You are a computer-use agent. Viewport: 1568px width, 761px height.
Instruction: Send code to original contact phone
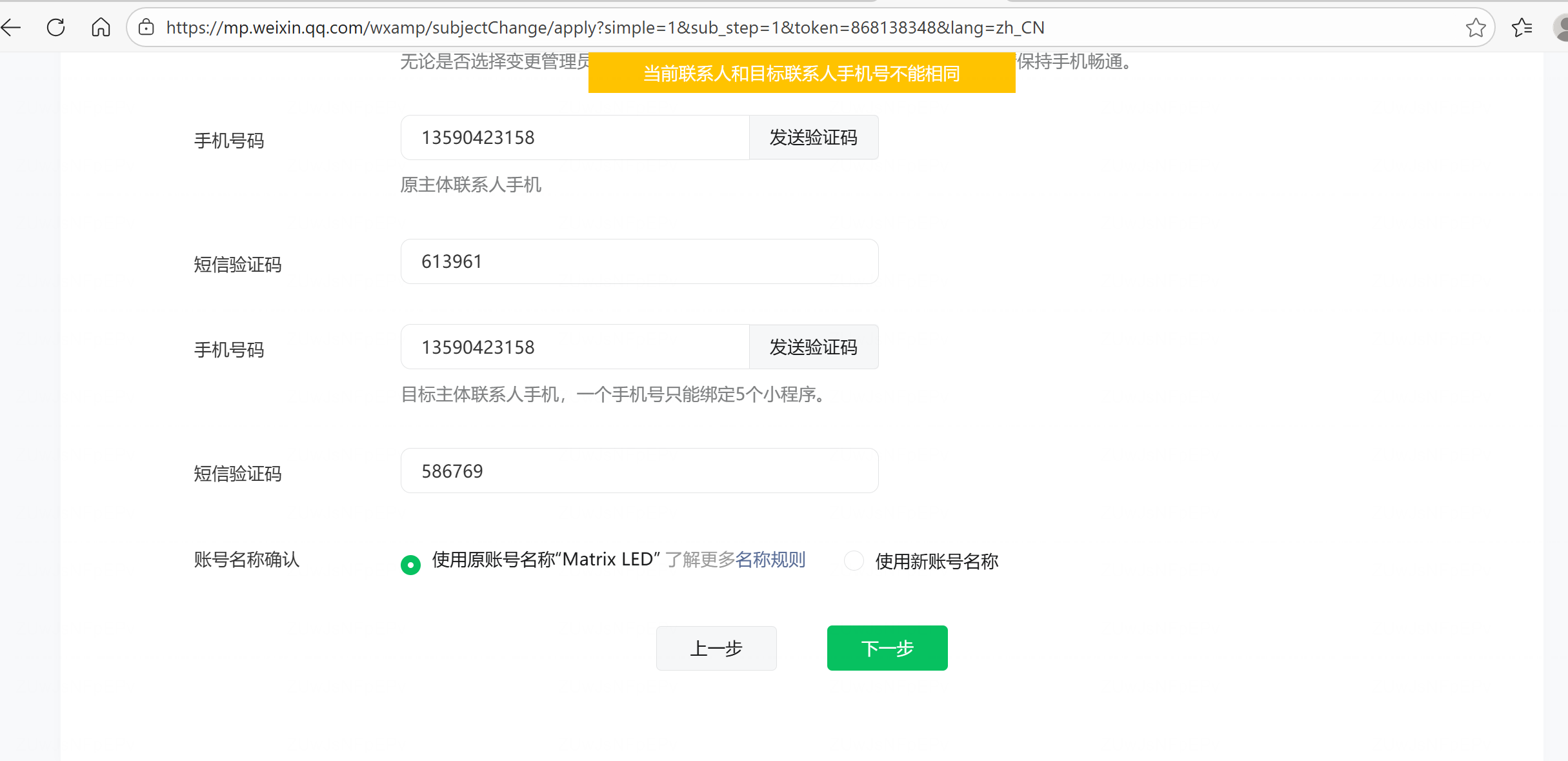[813, 137]
